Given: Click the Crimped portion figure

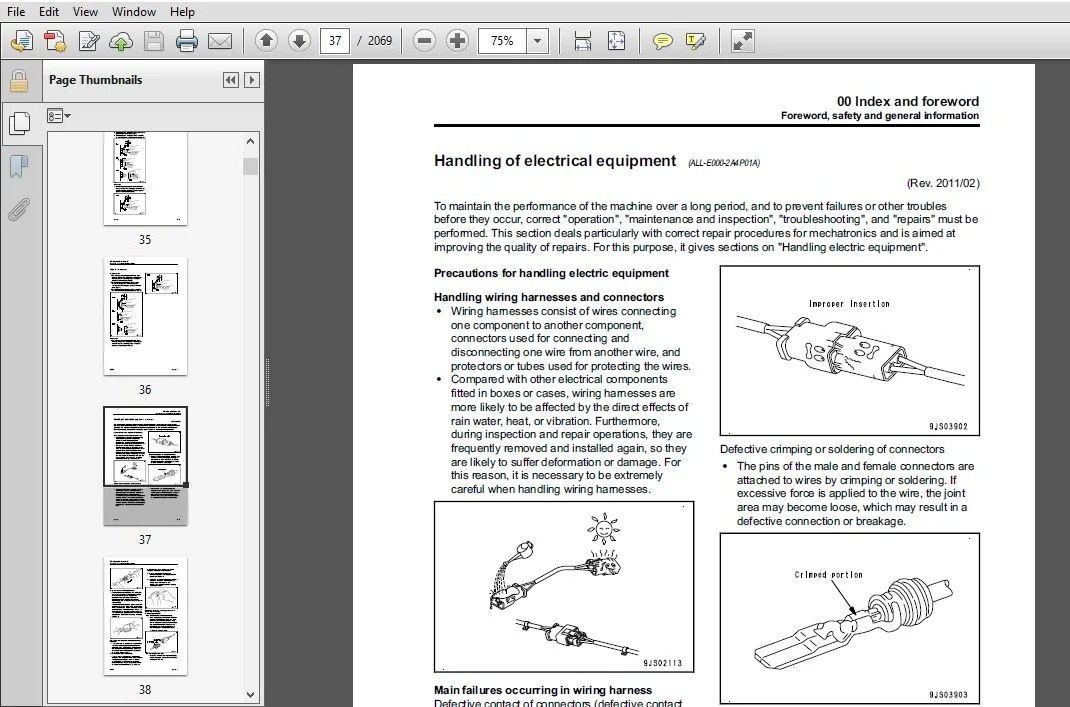Looking at the screenshot, I should [850, 618].
